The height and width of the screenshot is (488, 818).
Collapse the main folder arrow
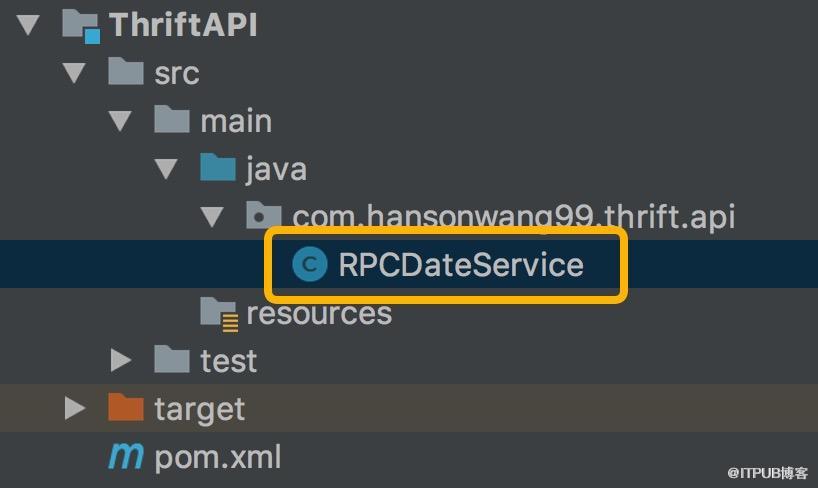coord(120,121)
